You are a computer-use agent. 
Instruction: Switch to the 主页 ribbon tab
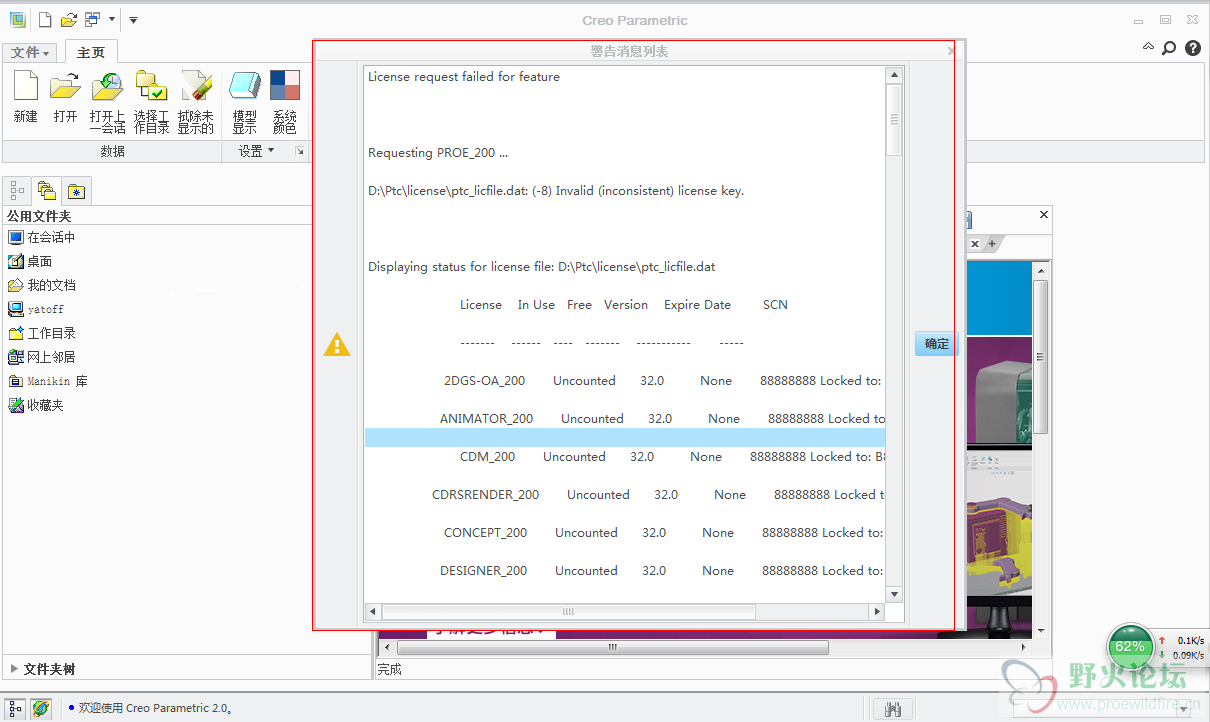[91, 52]
